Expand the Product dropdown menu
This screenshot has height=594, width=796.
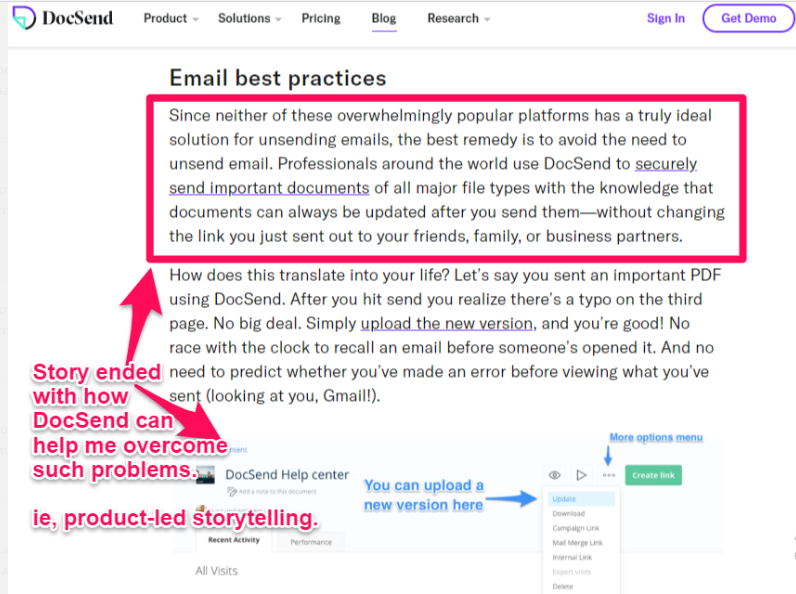click(x=171, y=18)
